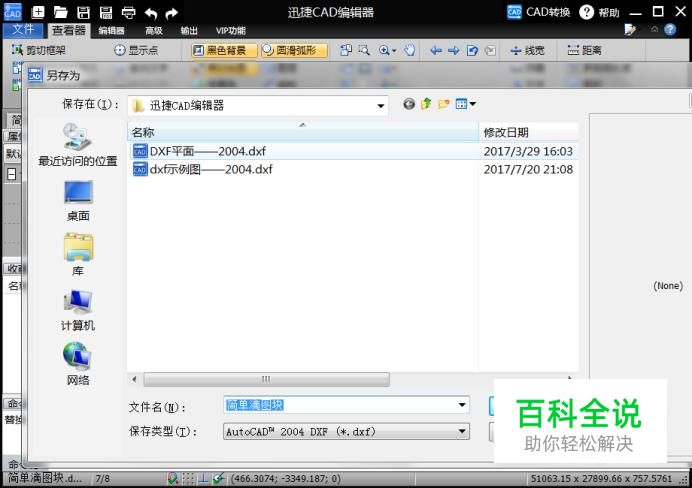Click the first Save disk icon
Screen dimensions: 692x488
tap(83, 12)
